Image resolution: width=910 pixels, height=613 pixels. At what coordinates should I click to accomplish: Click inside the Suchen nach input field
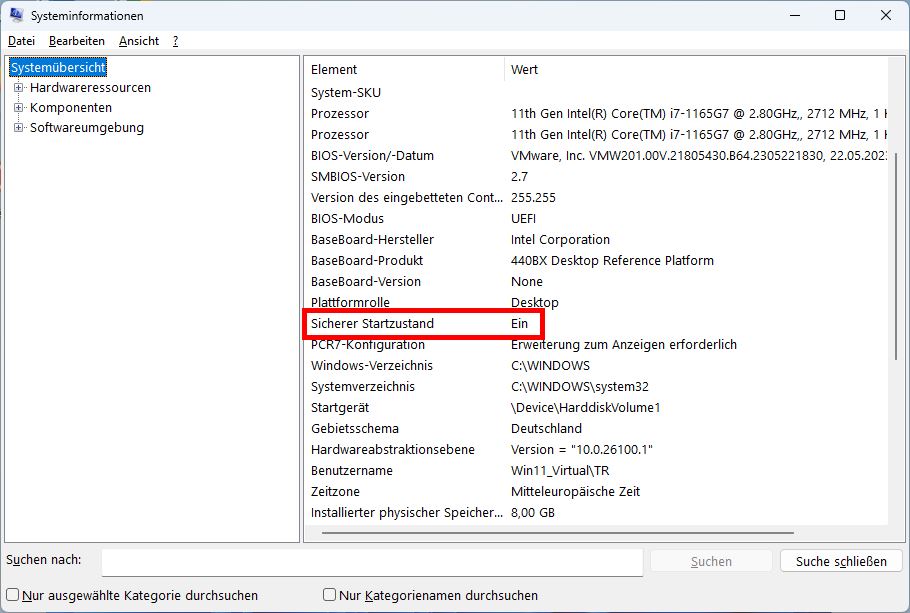[370, 562]
